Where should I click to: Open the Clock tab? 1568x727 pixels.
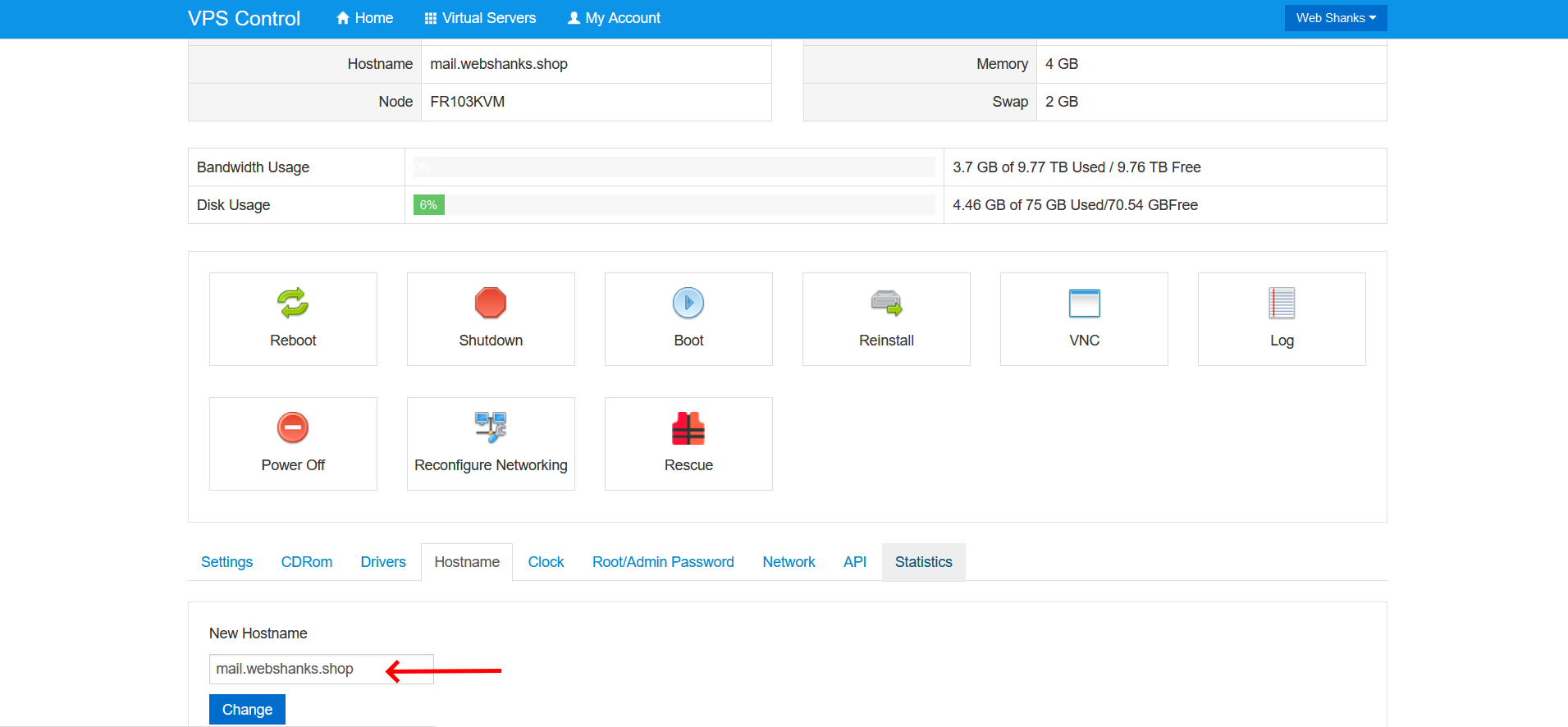[546, 562]
